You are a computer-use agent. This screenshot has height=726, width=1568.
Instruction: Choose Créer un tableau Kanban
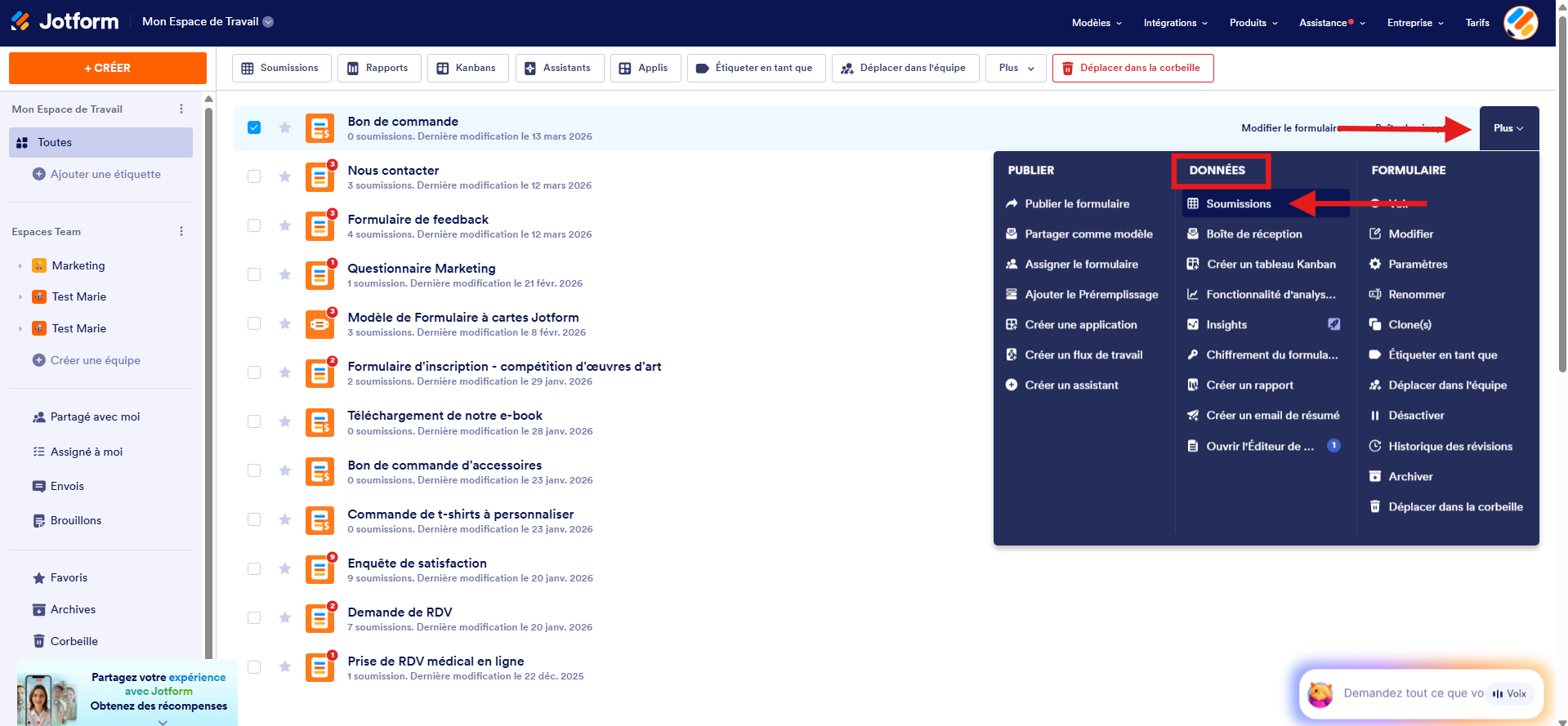[1262, 264]
